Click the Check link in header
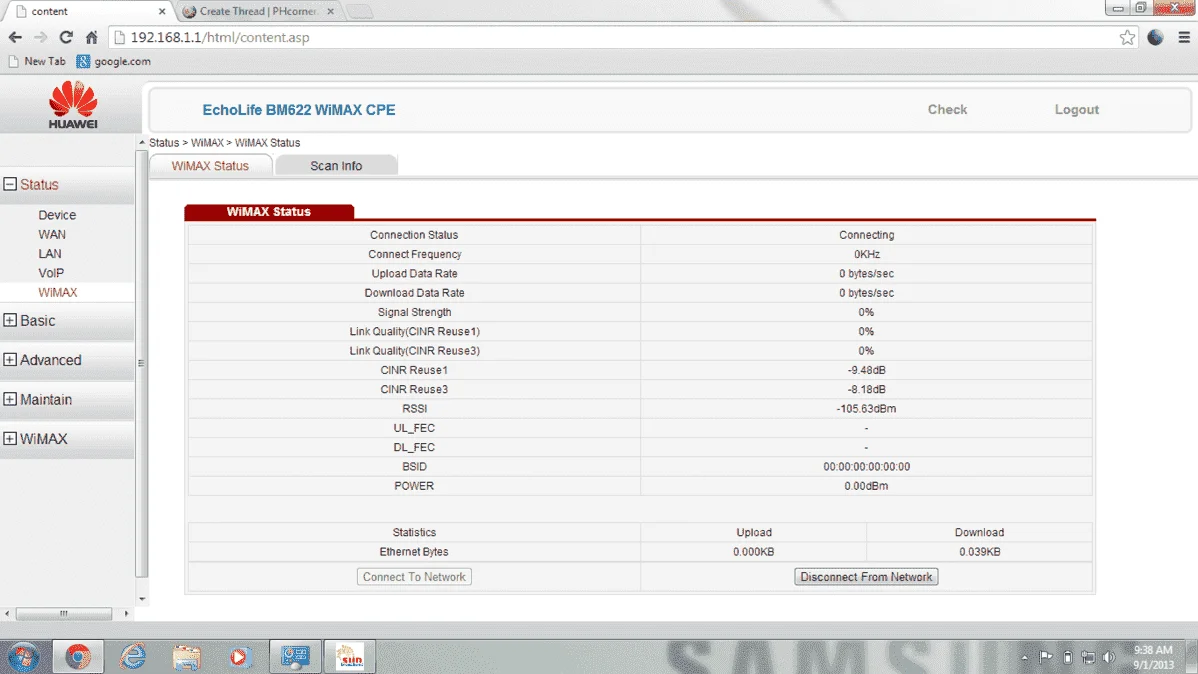 point(947,109)
